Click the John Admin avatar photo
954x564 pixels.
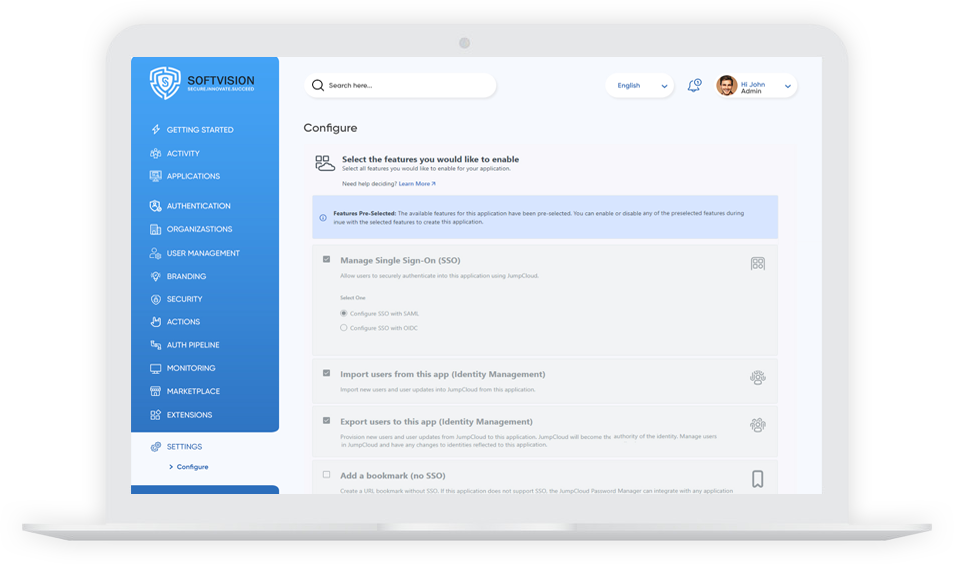726,86
